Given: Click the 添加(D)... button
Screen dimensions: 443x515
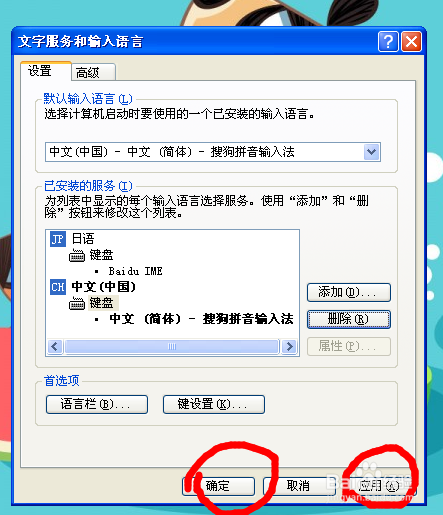Looking at the screenshot, I should point(349,292).
